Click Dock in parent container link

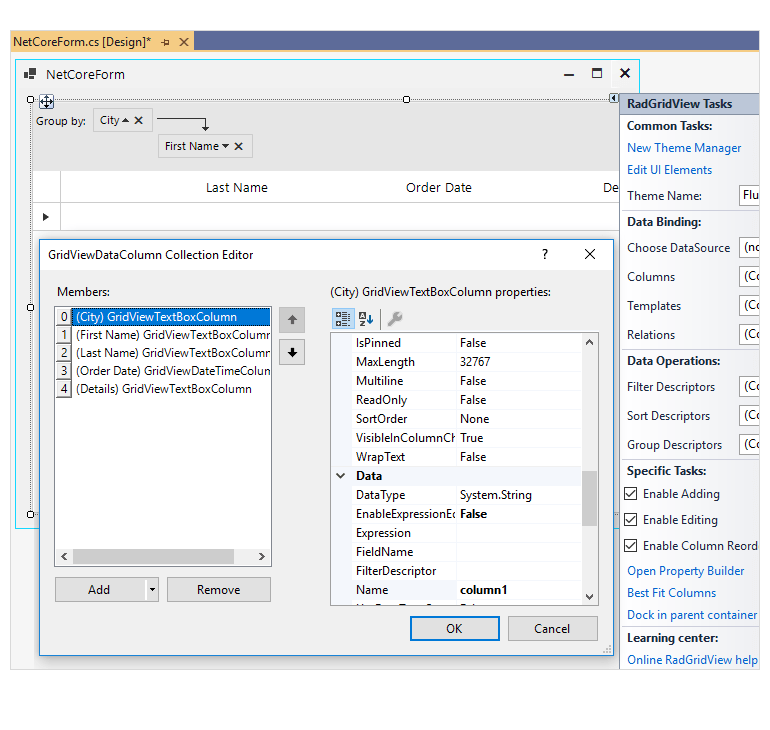coord(692,615)
